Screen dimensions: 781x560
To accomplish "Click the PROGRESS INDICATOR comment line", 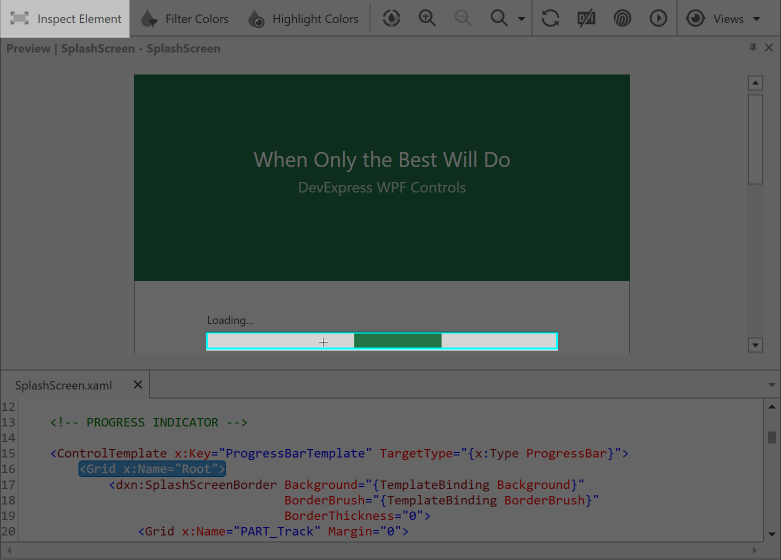I will [148, 422].
